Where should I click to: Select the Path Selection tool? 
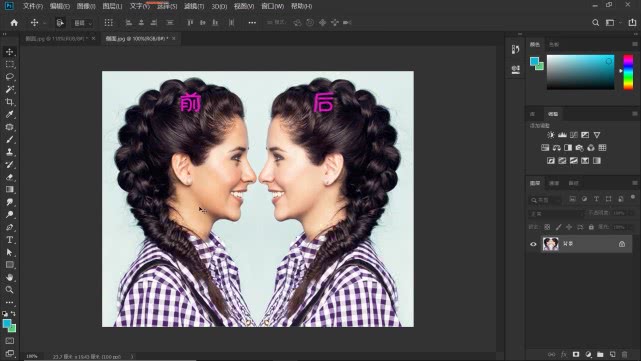(9, 252)
